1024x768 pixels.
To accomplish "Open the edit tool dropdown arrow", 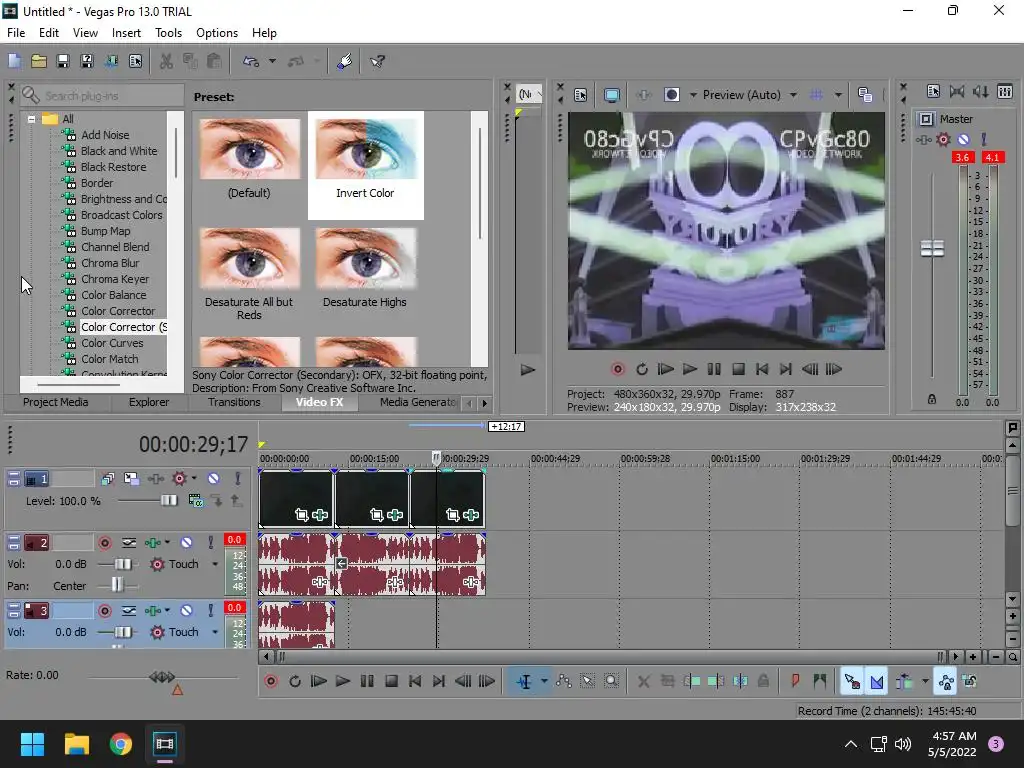I will pos(544,682).
